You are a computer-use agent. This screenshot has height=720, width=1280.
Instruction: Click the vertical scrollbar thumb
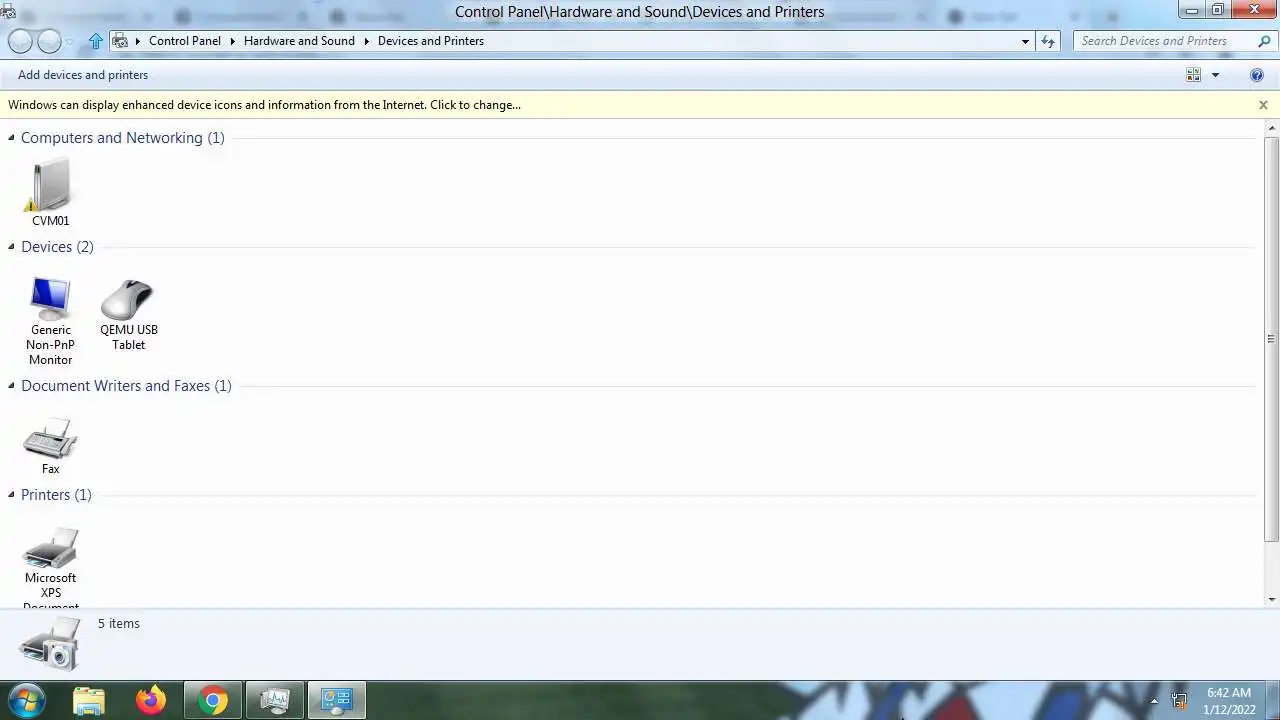[x=1271, y=339]
